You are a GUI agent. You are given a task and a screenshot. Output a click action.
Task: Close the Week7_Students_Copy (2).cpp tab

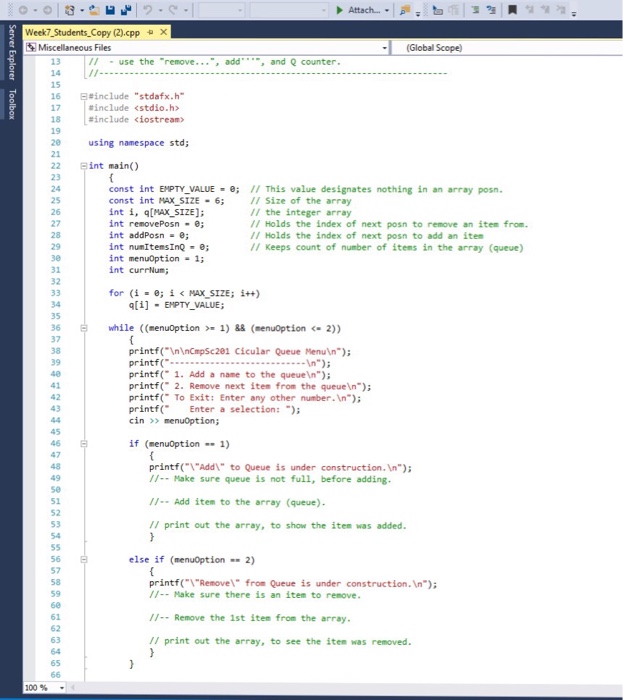coord(164,32)
